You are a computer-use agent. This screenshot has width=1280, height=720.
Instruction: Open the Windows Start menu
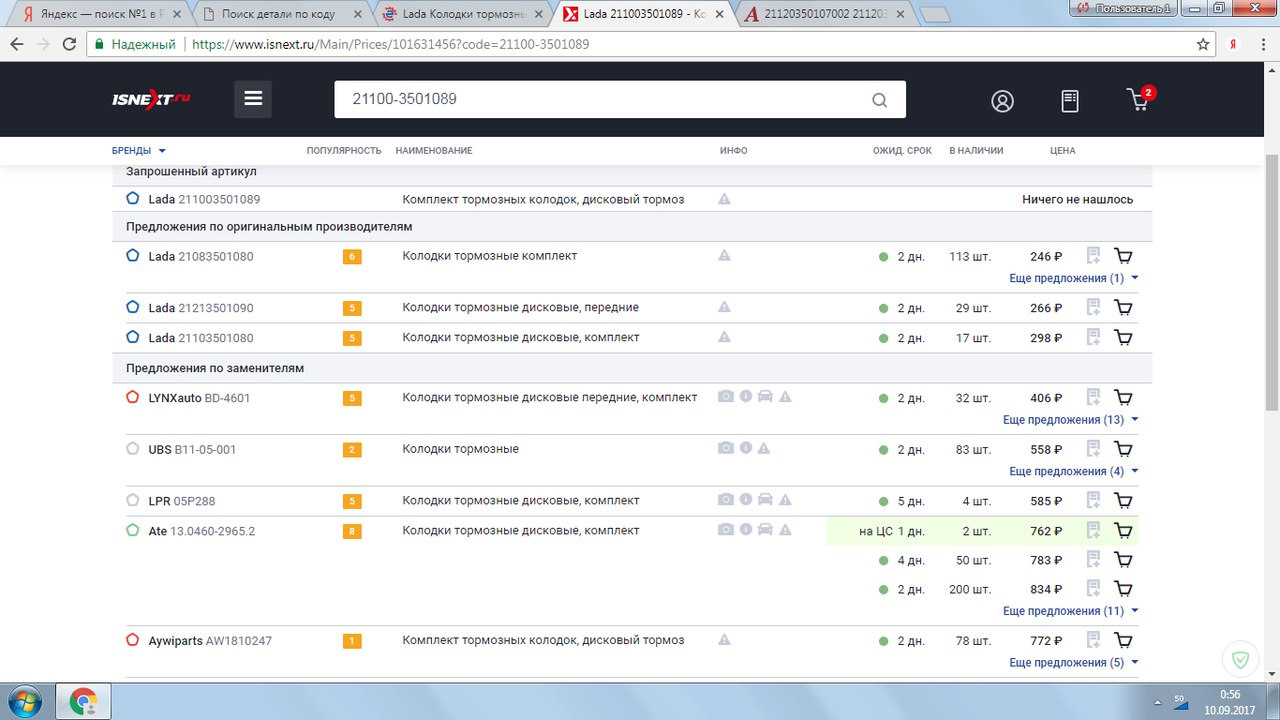coord(23,700)
